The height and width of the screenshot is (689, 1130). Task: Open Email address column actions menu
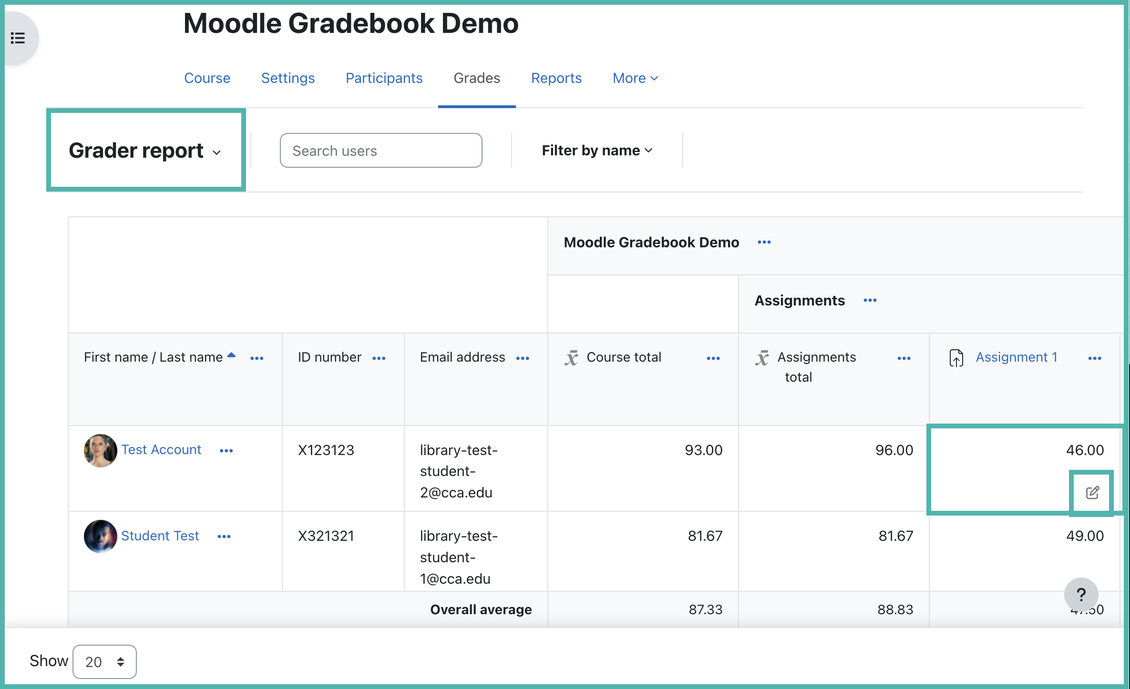[523, 358]
